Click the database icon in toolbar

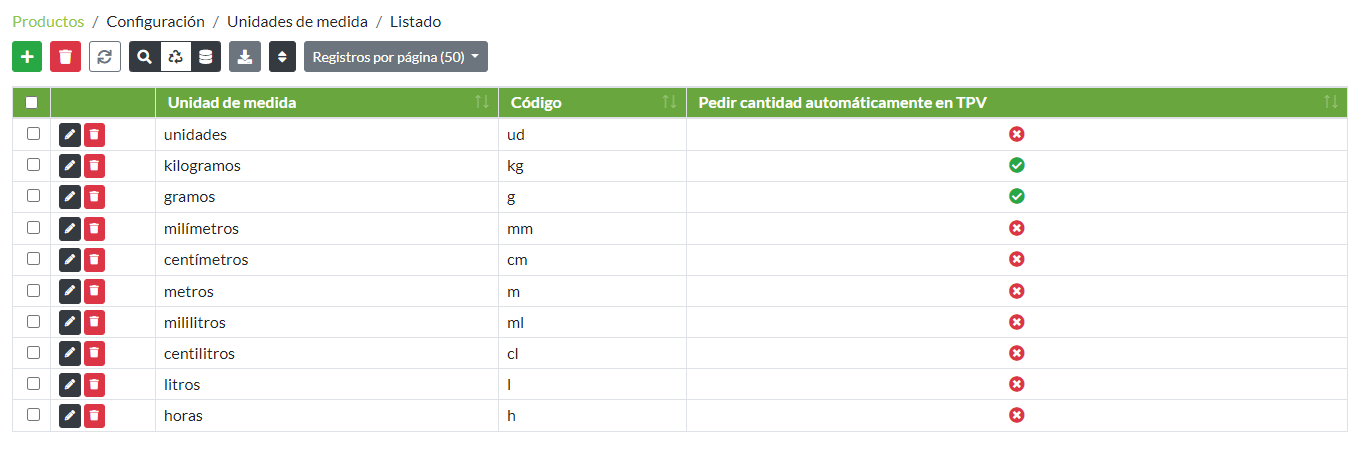(205, 57)
